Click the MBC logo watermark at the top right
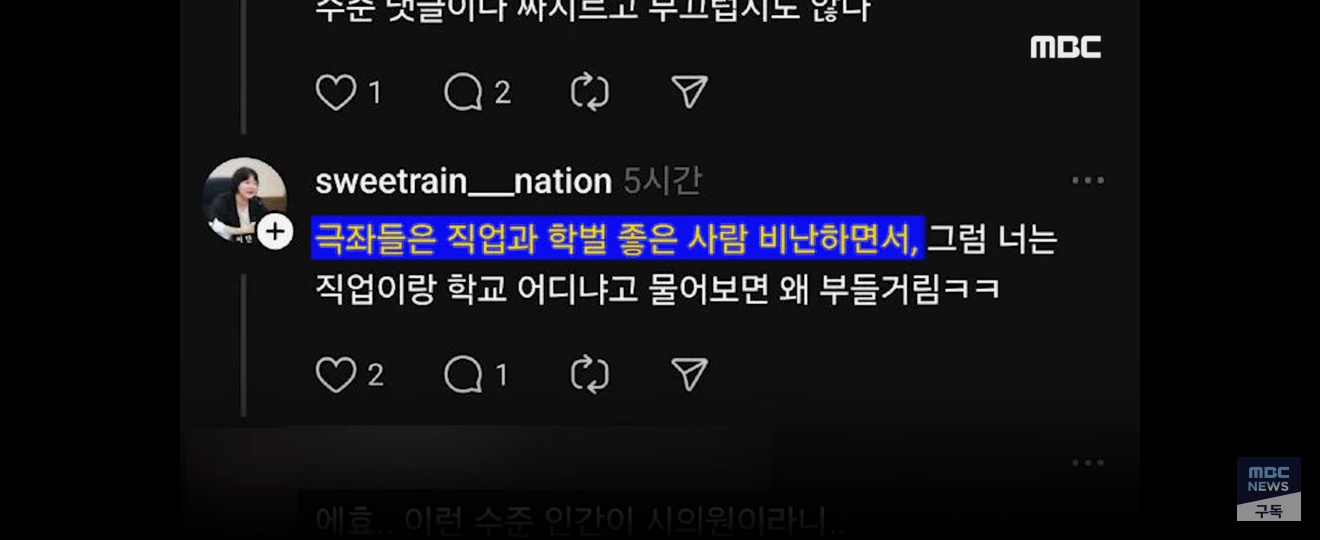The width and height of the screenshot is (1320, 540). coord(1066,47)
